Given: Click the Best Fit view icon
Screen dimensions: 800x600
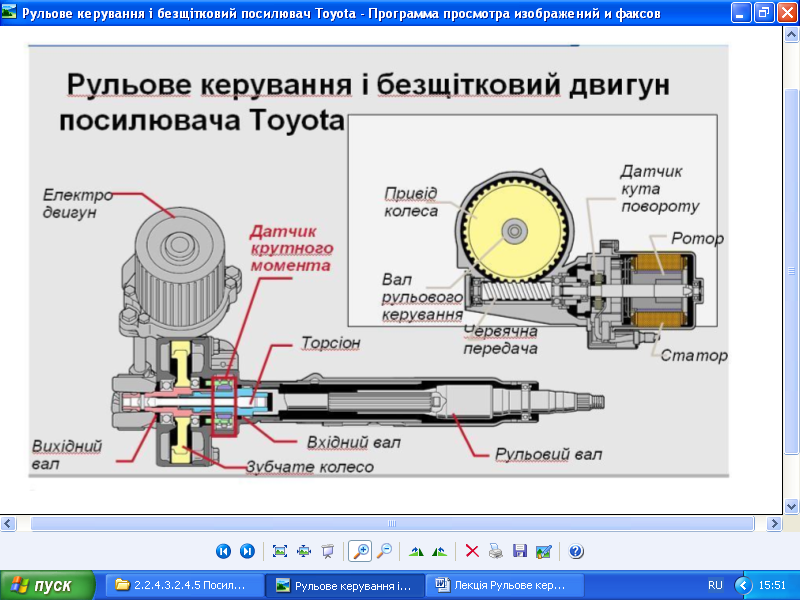Looking at the screenshot, I should (280, 551).
